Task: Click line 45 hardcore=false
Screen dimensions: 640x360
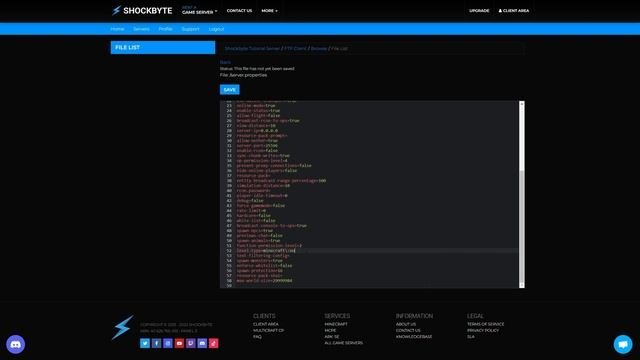Action: point(253,216)
